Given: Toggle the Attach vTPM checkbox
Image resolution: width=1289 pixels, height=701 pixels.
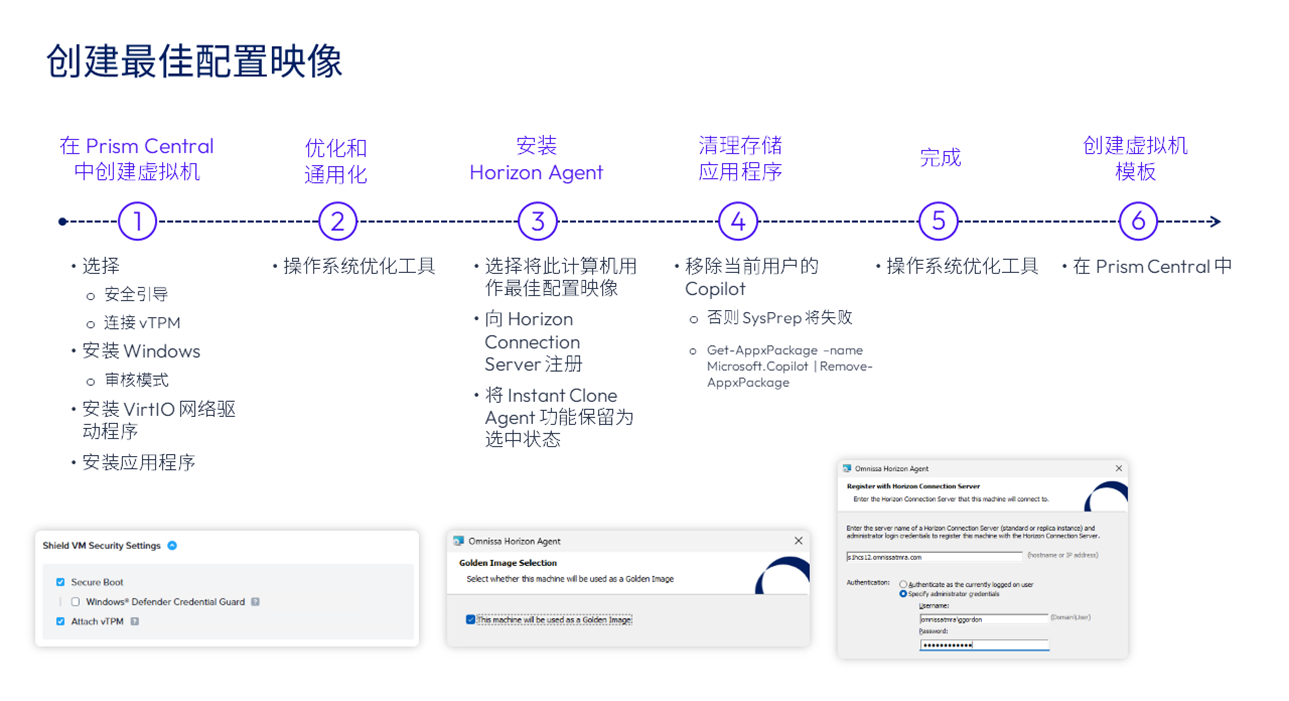Looking at the screenshot, I should click(61, 622).
